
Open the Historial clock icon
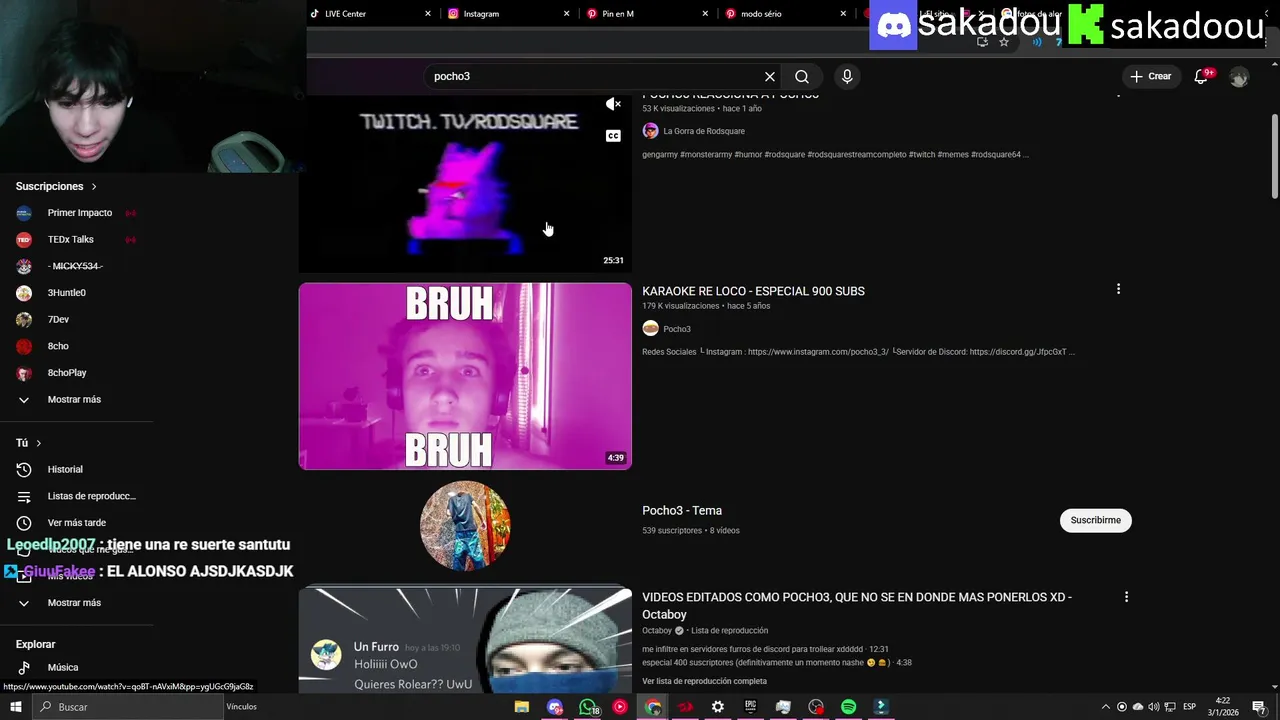[24, 469]
